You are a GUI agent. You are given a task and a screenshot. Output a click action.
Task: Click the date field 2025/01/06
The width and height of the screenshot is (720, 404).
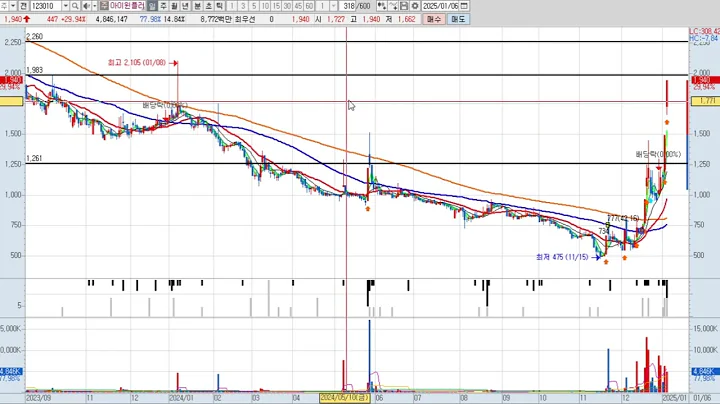pyautogui.click(x=440, y=6)
